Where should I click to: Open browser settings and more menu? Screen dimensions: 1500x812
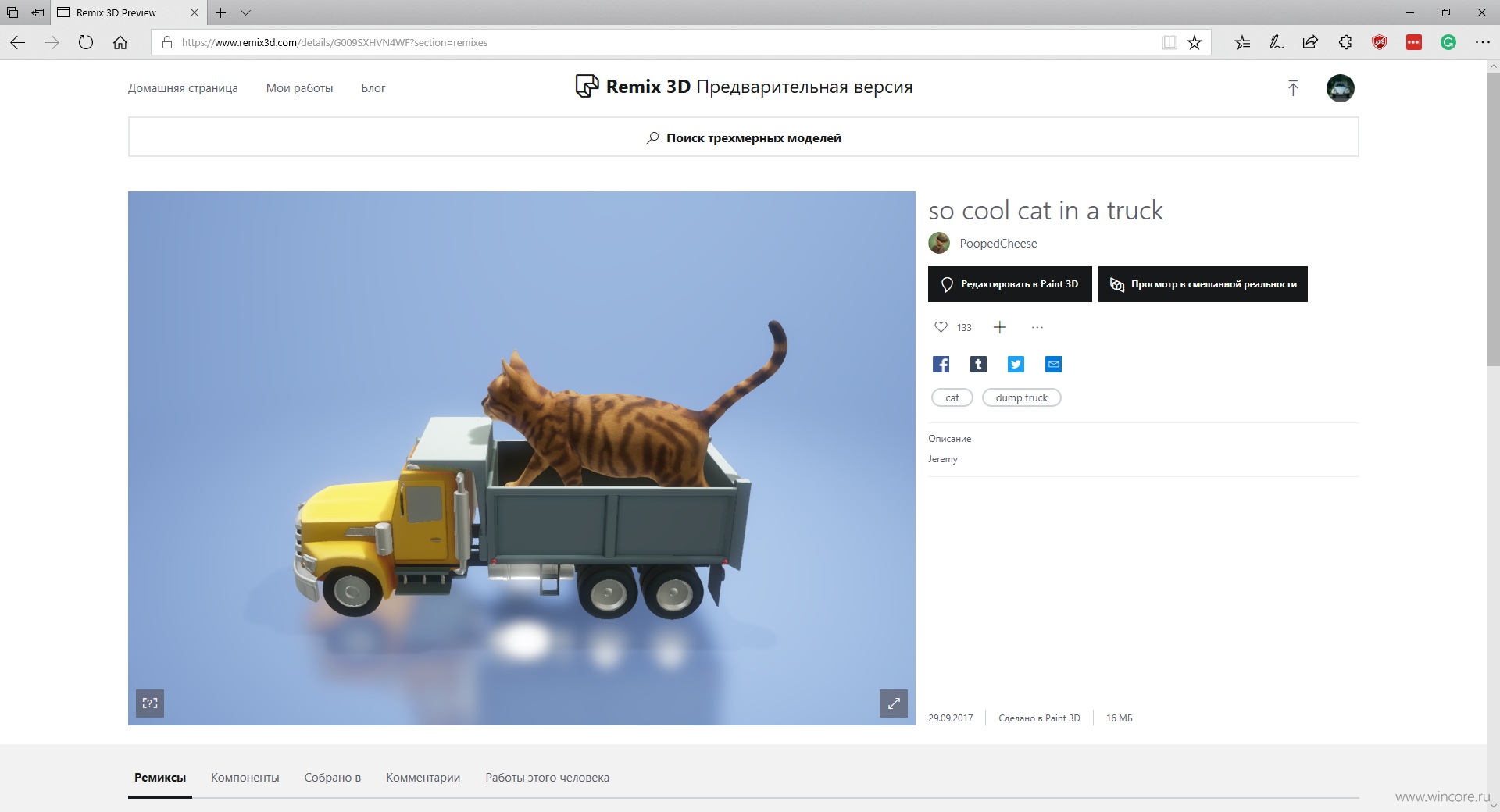click(1482, 42)
